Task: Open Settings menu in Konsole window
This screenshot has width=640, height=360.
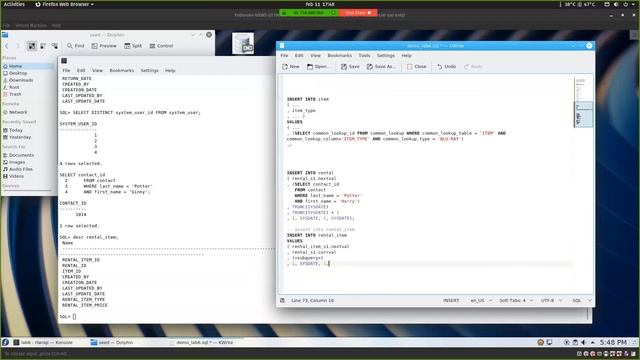Action: pos(149,71)
